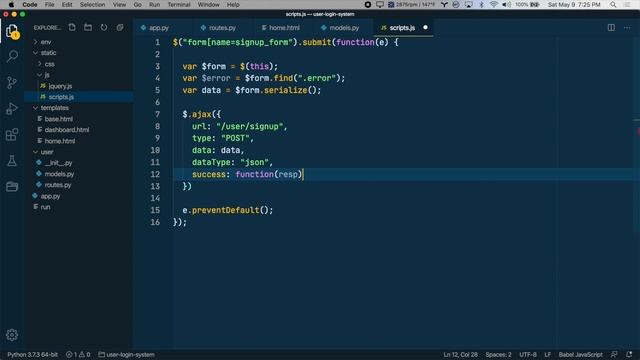Collapse the static folder
640x360 pixels.
[48, 53]
